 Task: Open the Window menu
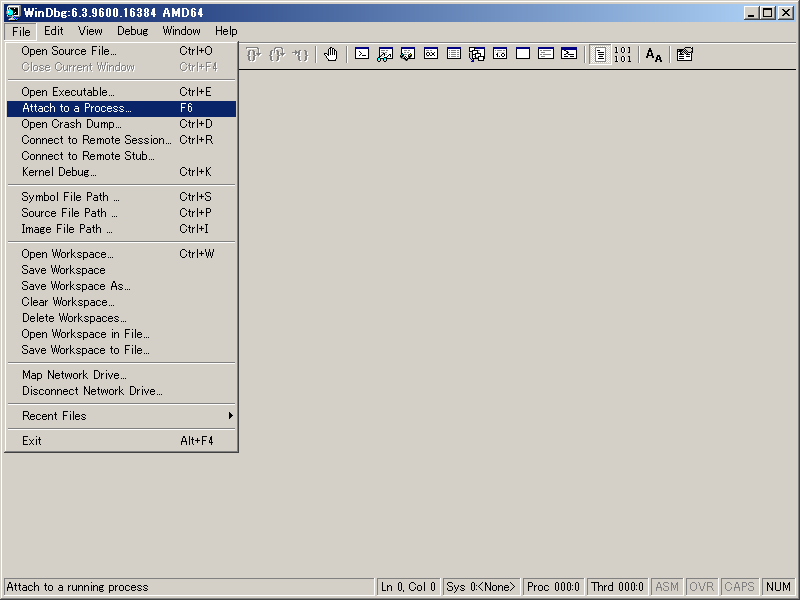click(x=181, y=31)
